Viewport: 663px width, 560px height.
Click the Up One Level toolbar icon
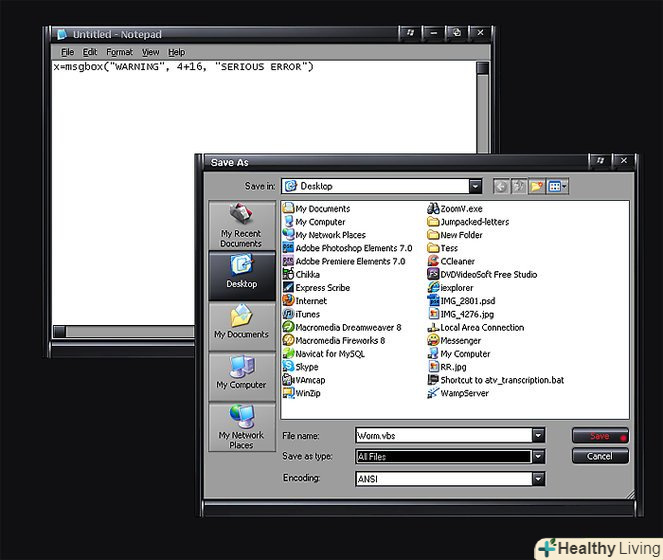(520, 186)
